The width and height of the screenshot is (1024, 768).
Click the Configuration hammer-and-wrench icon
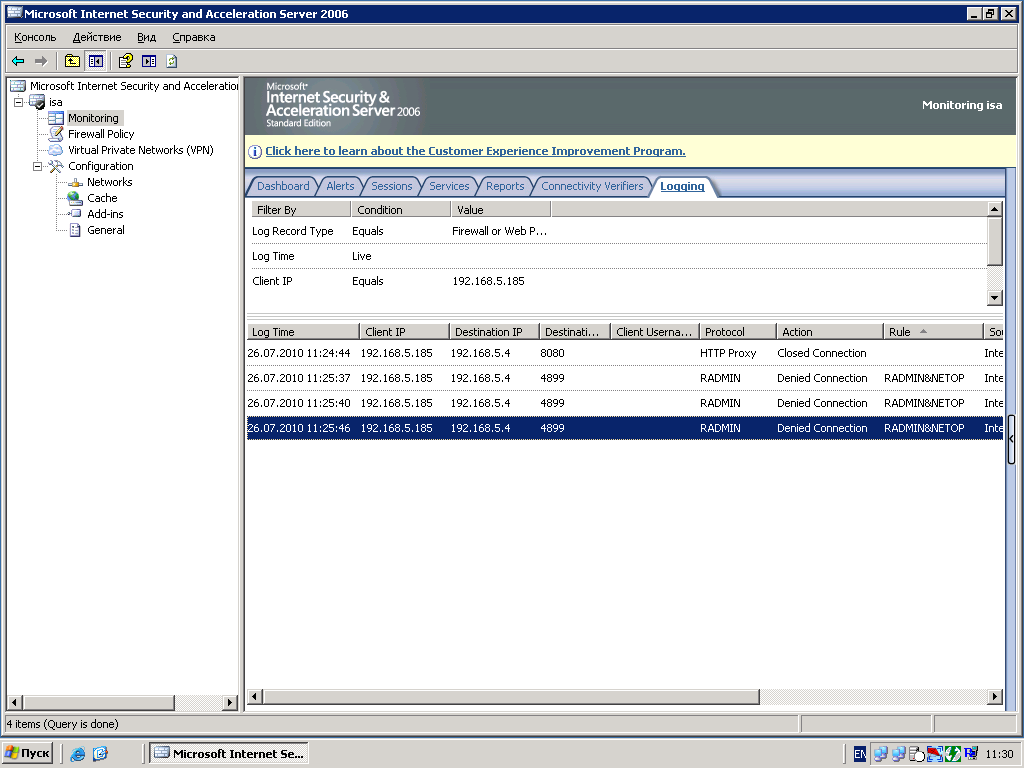[x=56, y=166]
